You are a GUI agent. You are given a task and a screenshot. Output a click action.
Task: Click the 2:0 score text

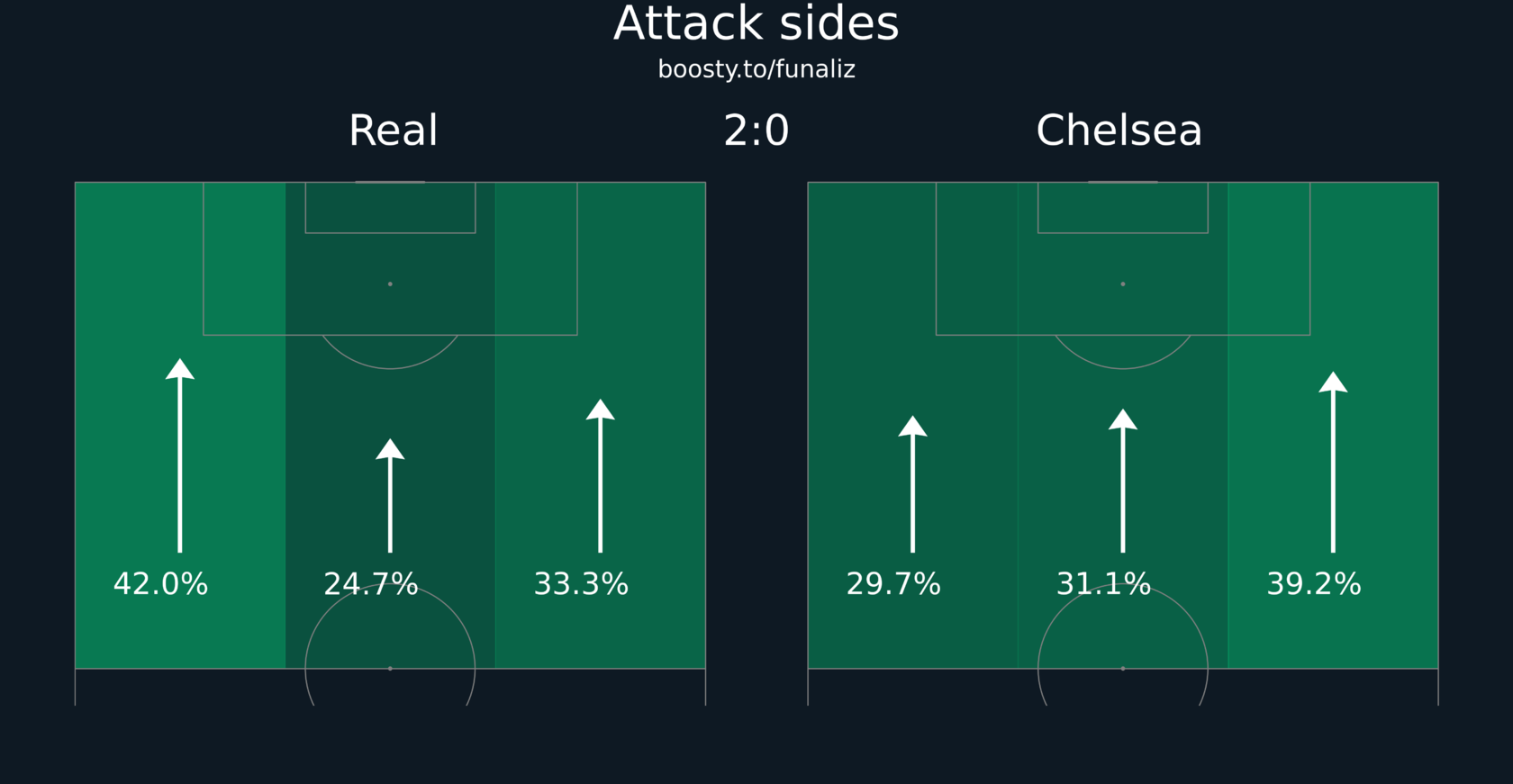point(756,131)
